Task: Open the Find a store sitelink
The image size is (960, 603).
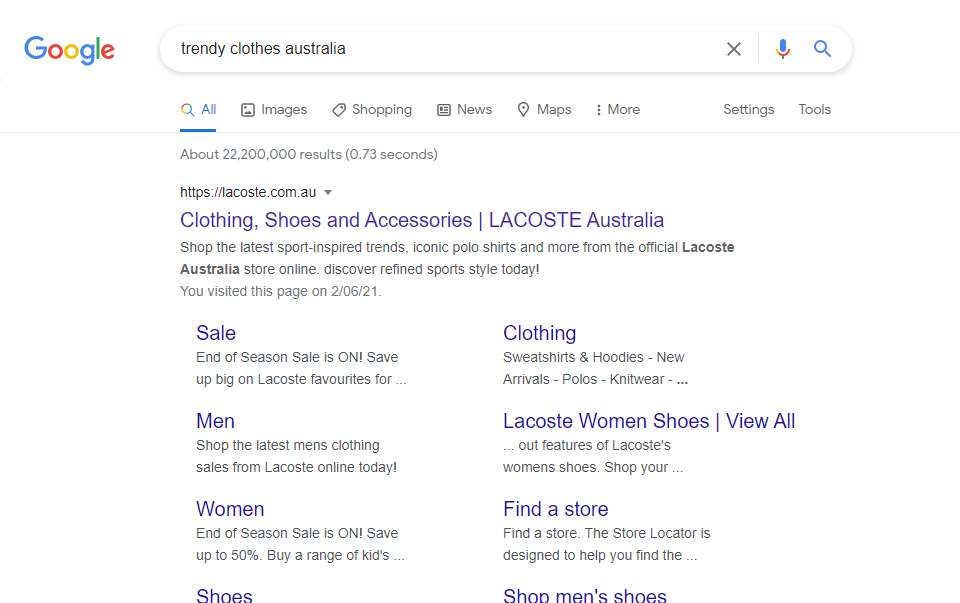Action: (x=555, y=509)
